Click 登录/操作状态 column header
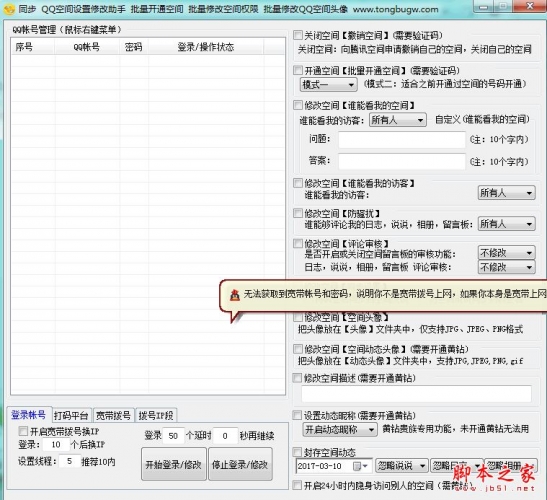547x500 pixels. [206, 47]
